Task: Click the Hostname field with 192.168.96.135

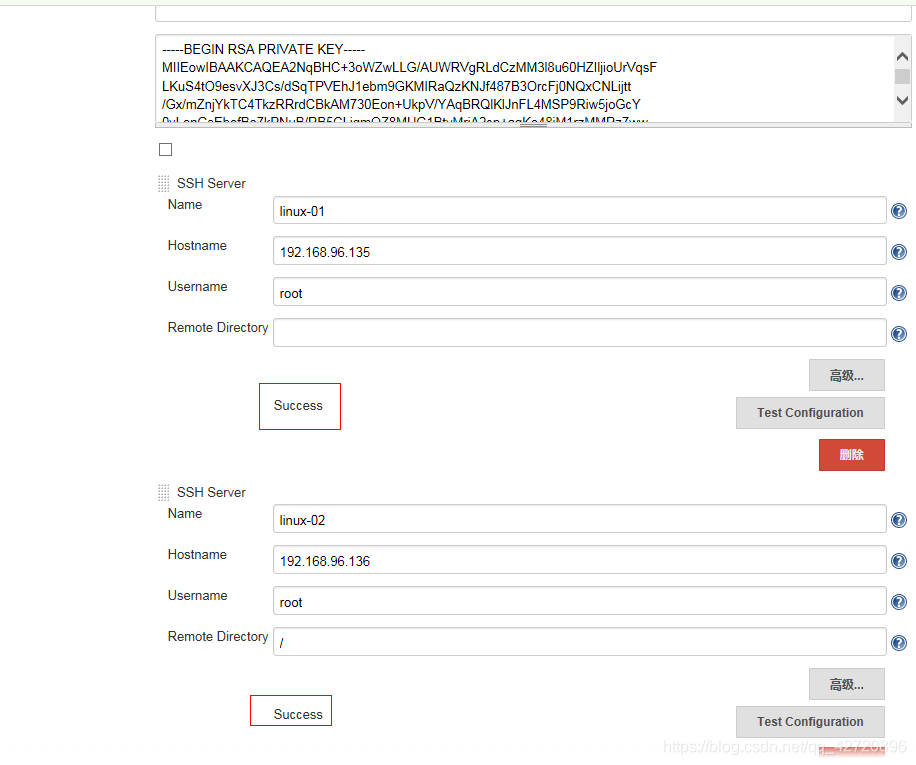Action: pyautogui.click(x=580, y=251)
